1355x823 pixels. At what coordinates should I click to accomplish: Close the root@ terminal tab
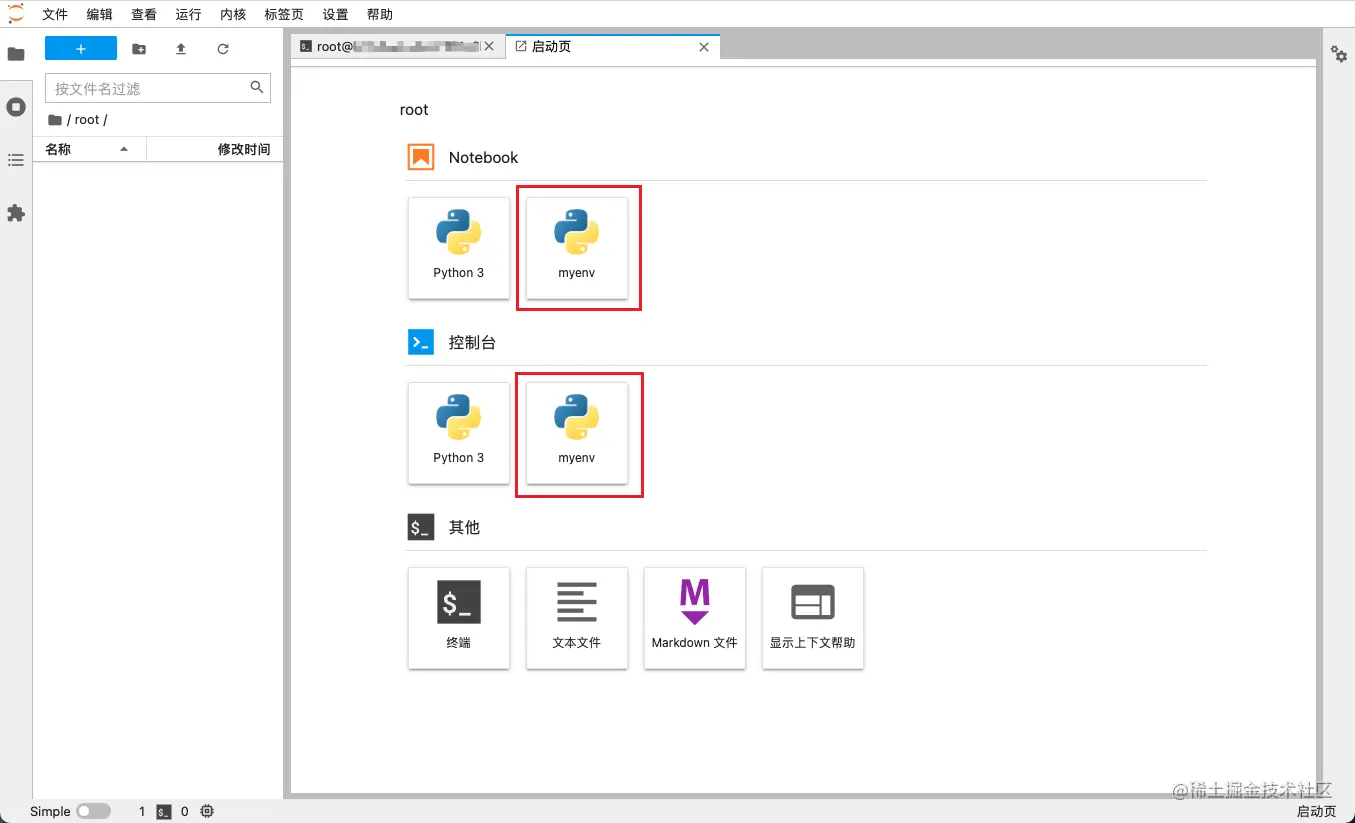[x=489, y=47]
